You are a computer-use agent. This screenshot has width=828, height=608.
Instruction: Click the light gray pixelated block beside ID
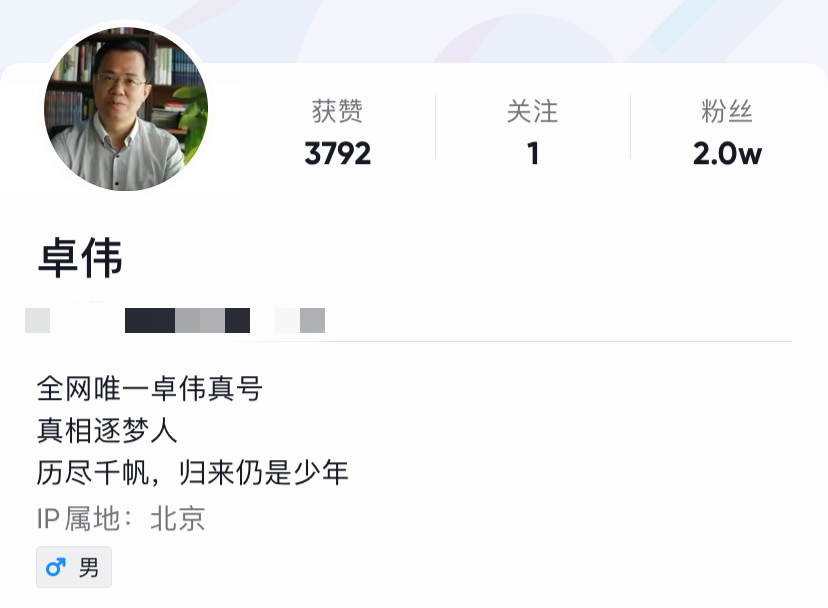[37, 321]
